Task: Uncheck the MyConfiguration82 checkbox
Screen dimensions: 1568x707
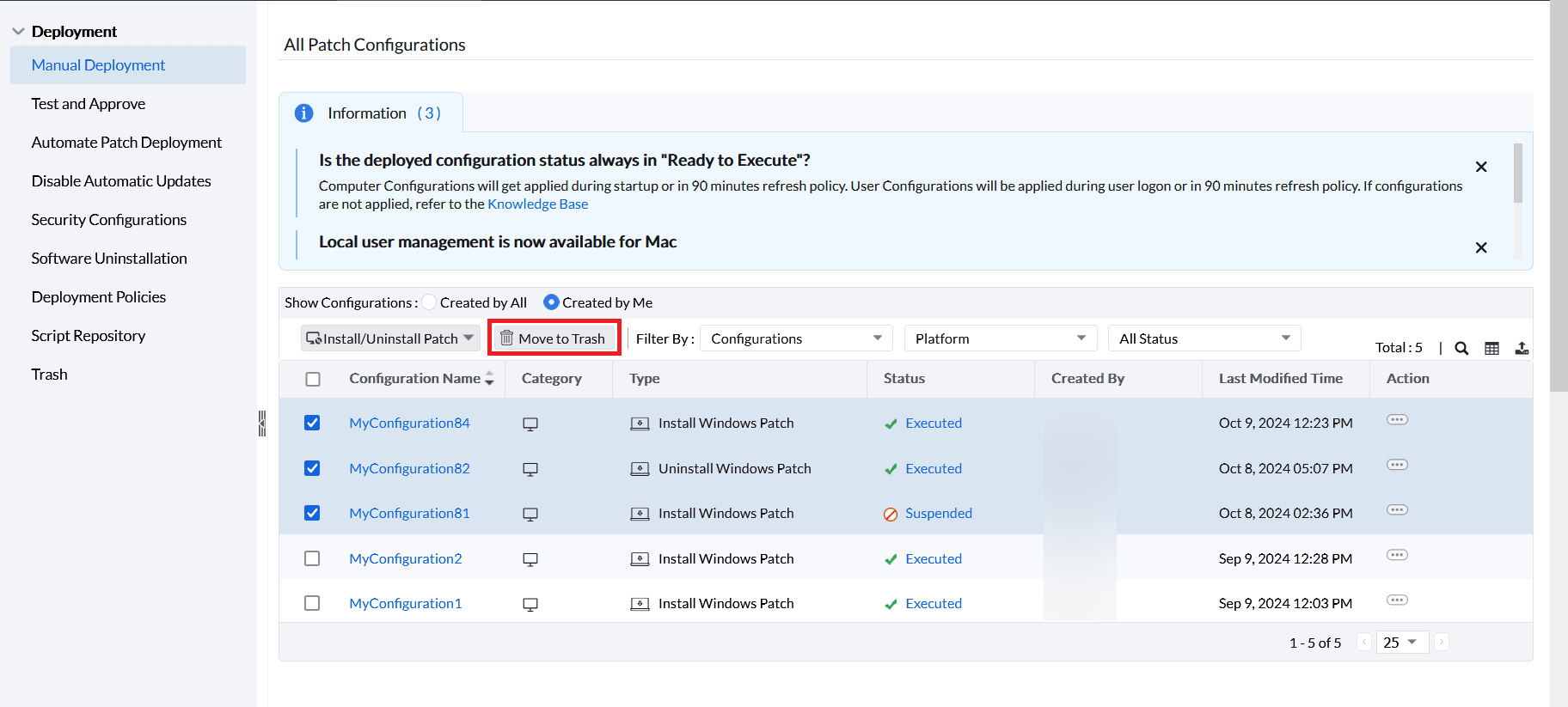Action: coord(312,468)
